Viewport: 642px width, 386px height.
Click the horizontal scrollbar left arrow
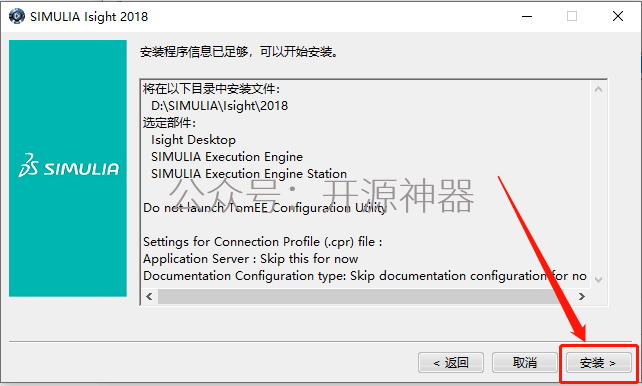[x=149, y=296]
